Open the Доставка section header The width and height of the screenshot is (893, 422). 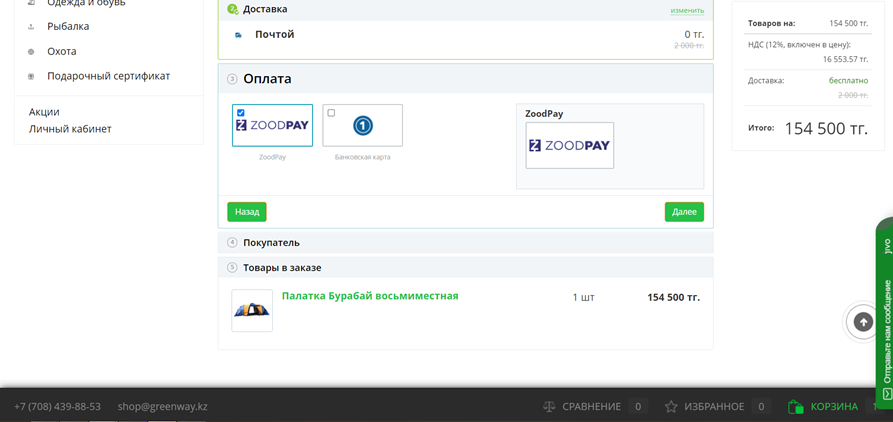point(465,10)
